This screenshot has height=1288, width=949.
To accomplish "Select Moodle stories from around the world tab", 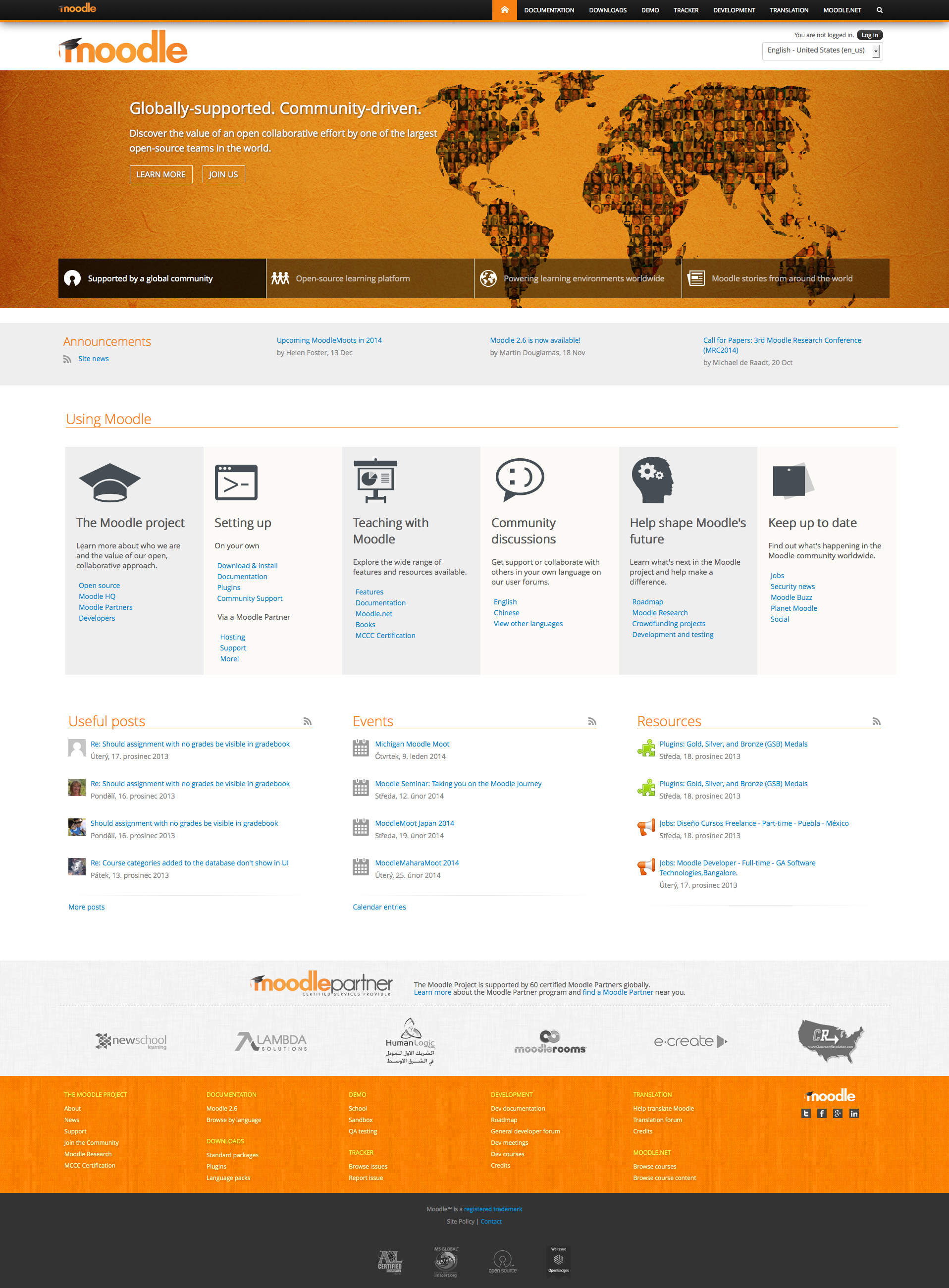I will (786, 278).
